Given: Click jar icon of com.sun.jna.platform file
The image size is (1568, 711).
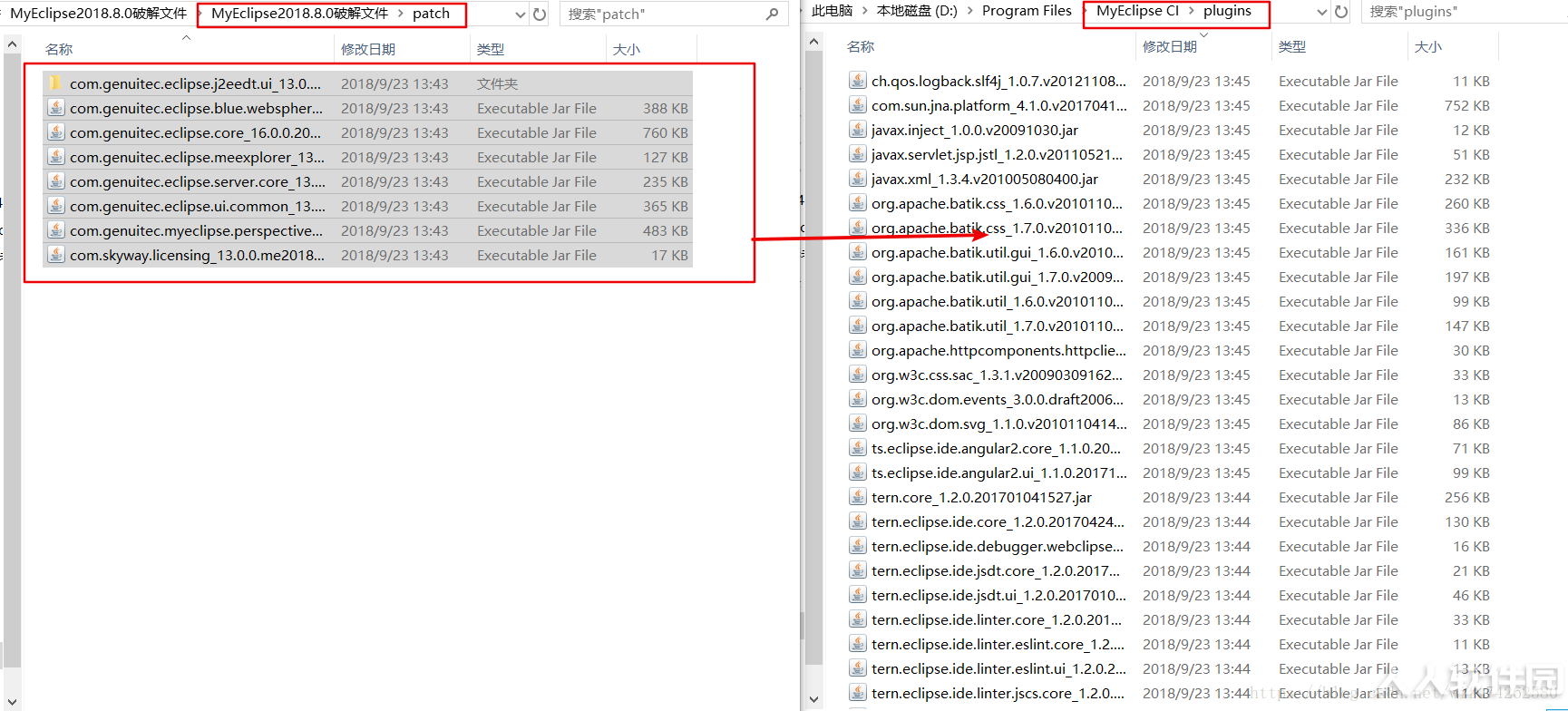Looking at the screenshot, I should 857,105.
